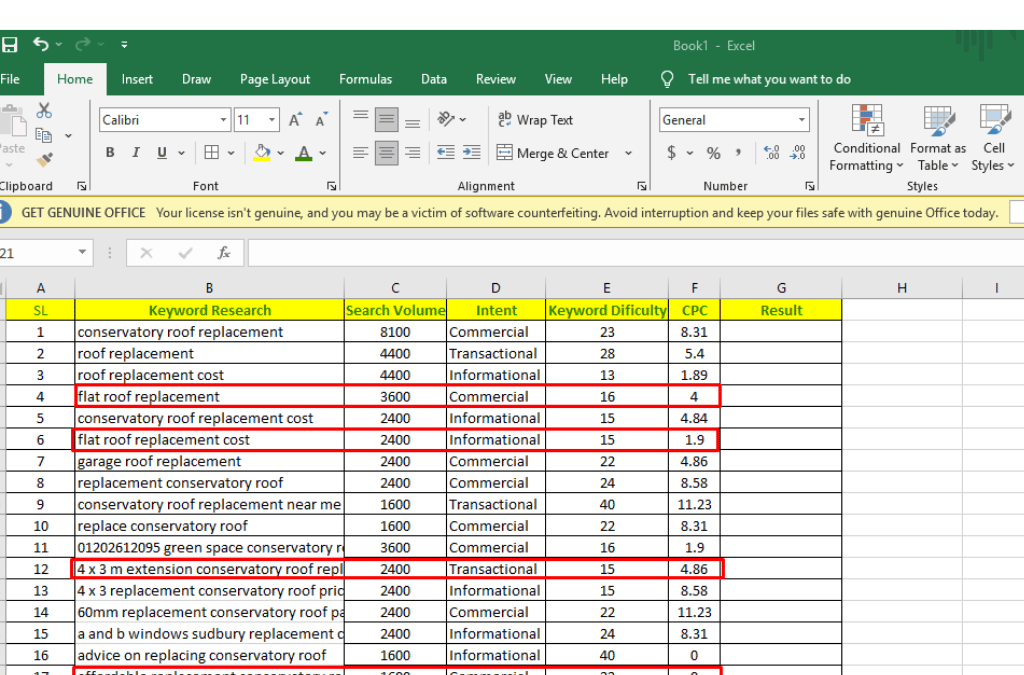Apply Percent Style
Viewport: 1024px width, 675px height.
click(x=713, y=153)
